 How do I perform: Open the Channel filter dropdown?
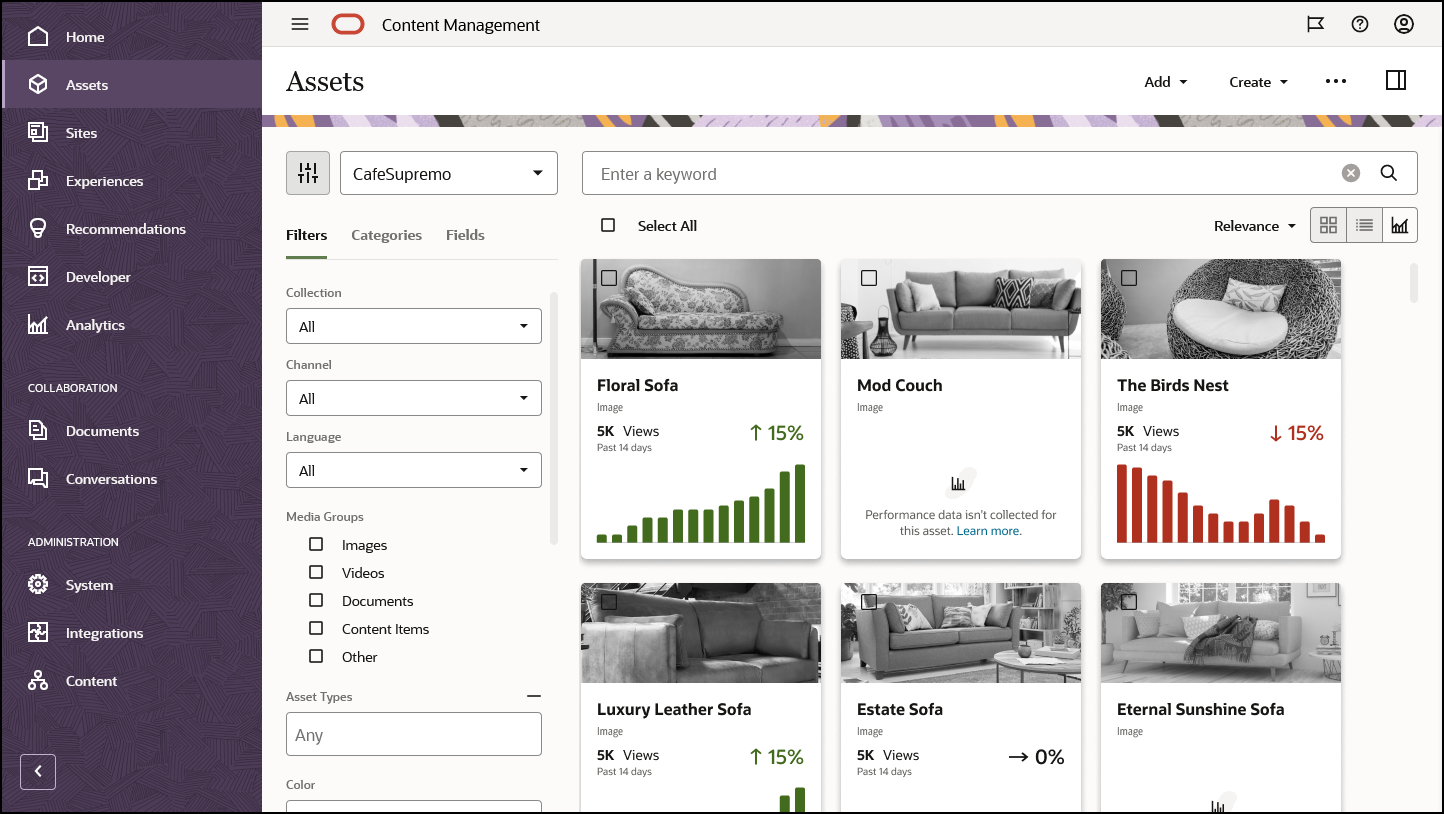coord(414,398)
